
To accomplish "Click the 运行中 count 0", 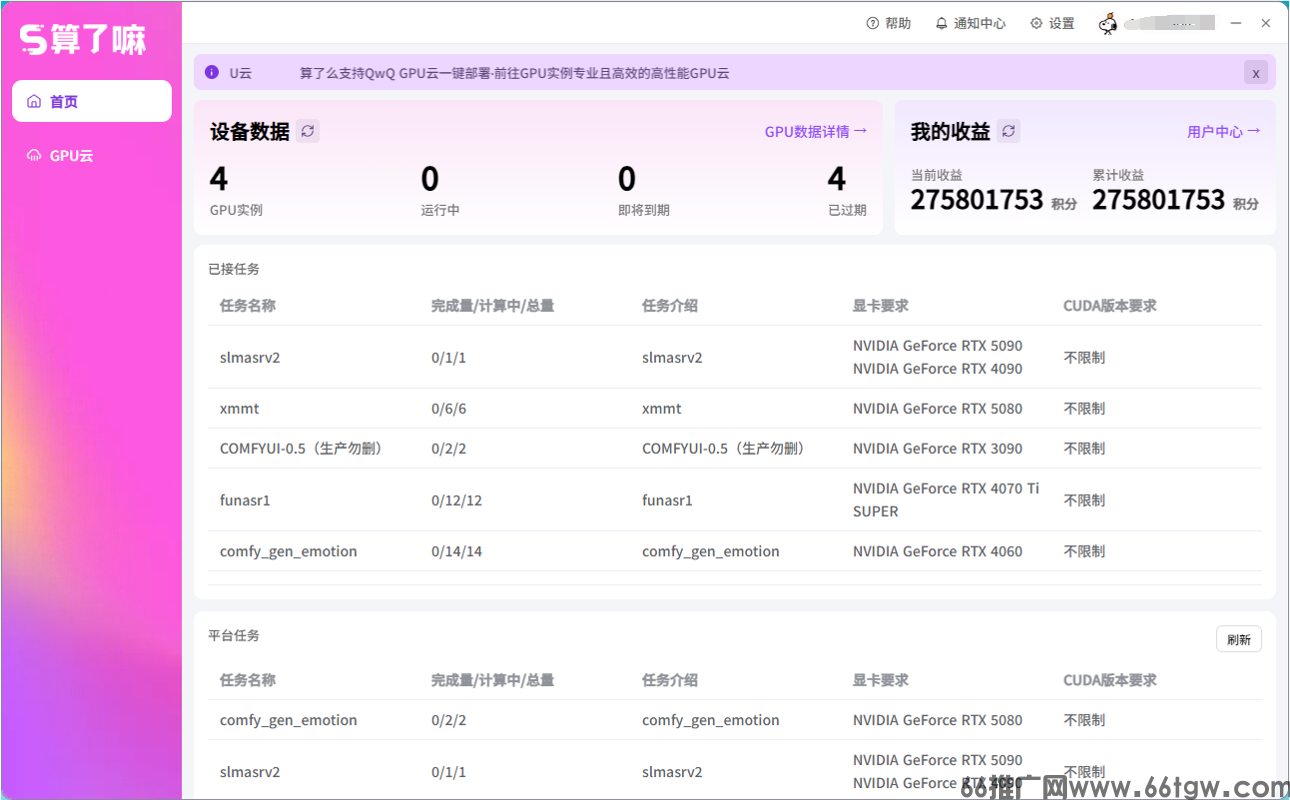I will (x=430, y=179).
